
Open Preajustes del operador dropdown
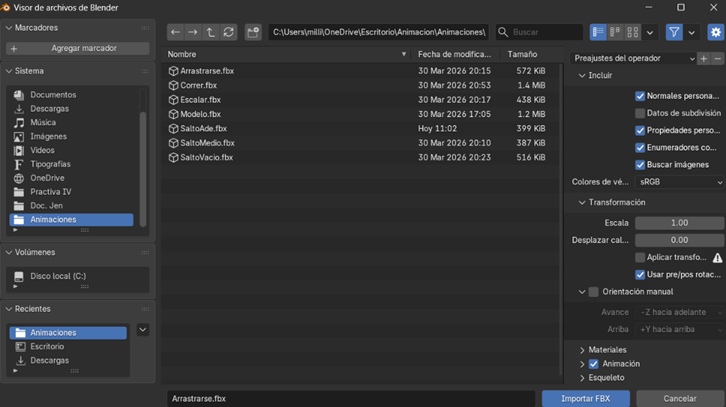coord(633,58)
